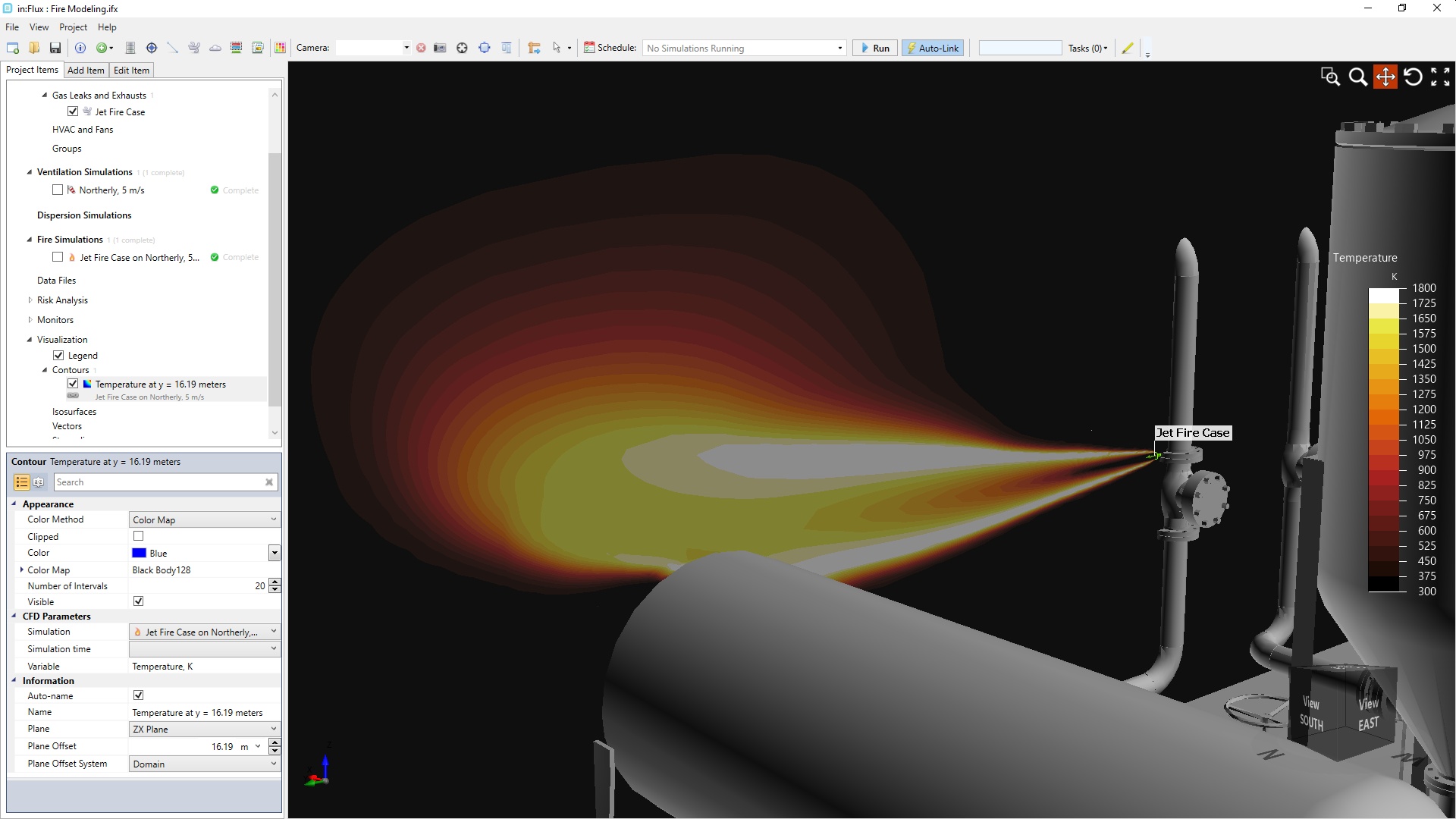The height and width of the screenshot is (819, 1456).
Task: Open the View menu
Action: click(39, 27)
